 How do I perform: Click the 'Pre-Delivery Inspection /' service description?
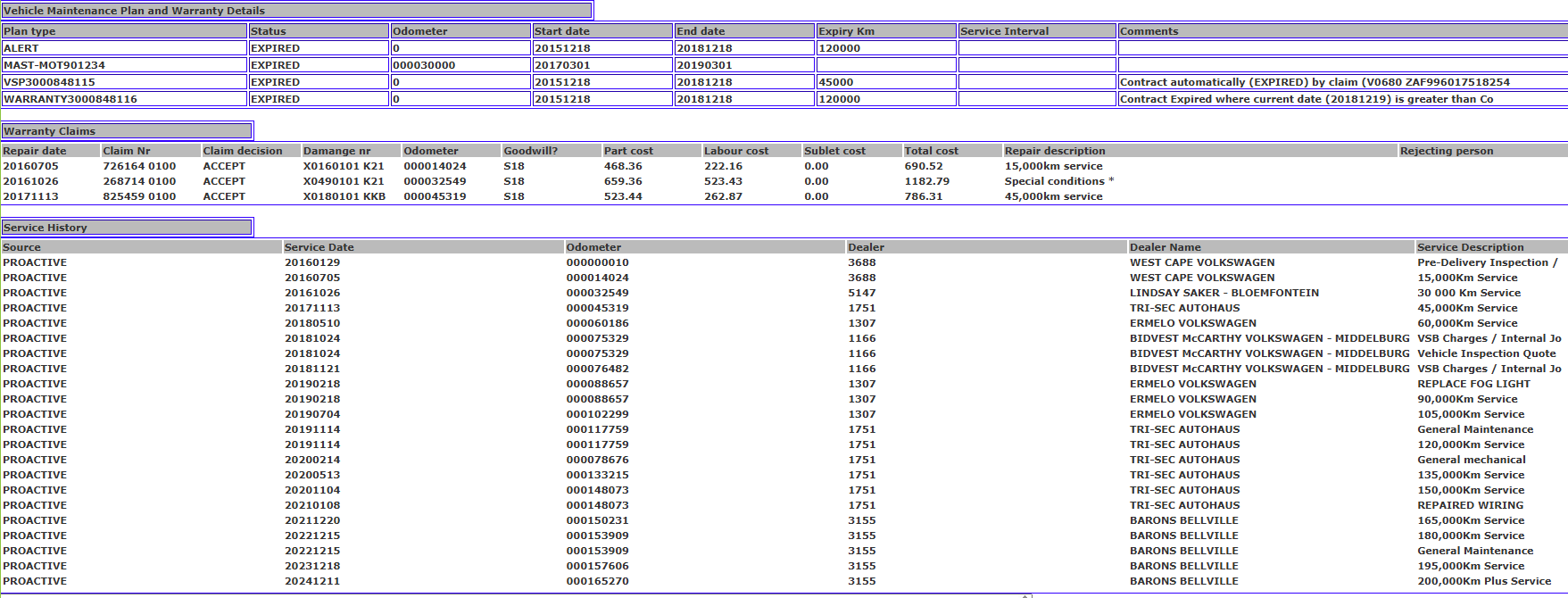(x=1488, y=262)
